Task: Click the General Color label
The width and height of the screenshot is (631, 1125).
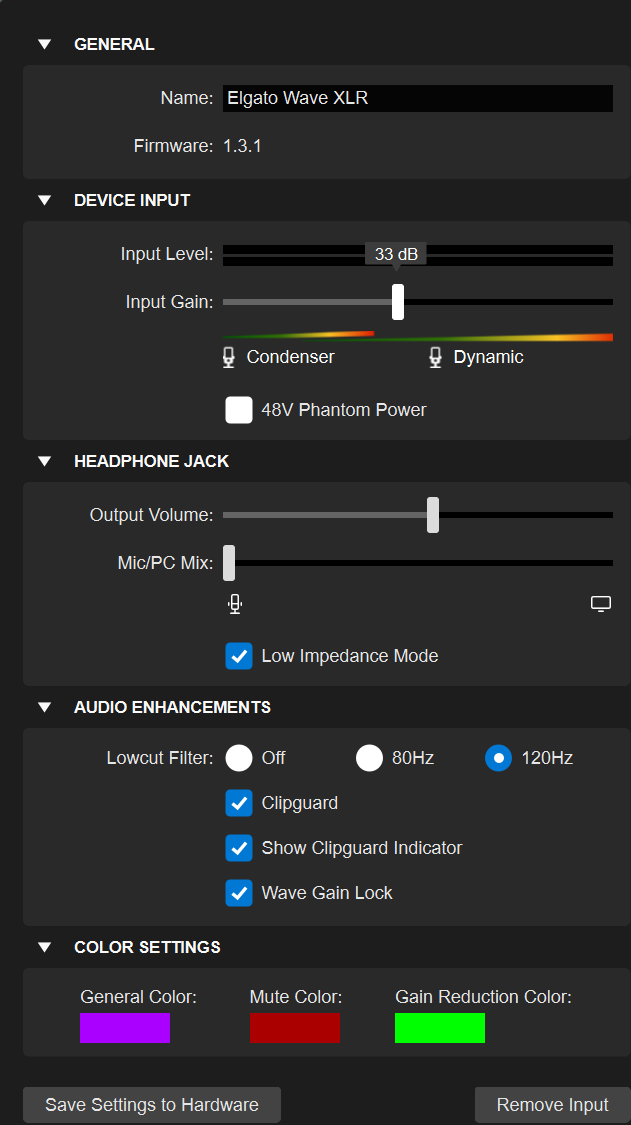Action: (139, 997)
